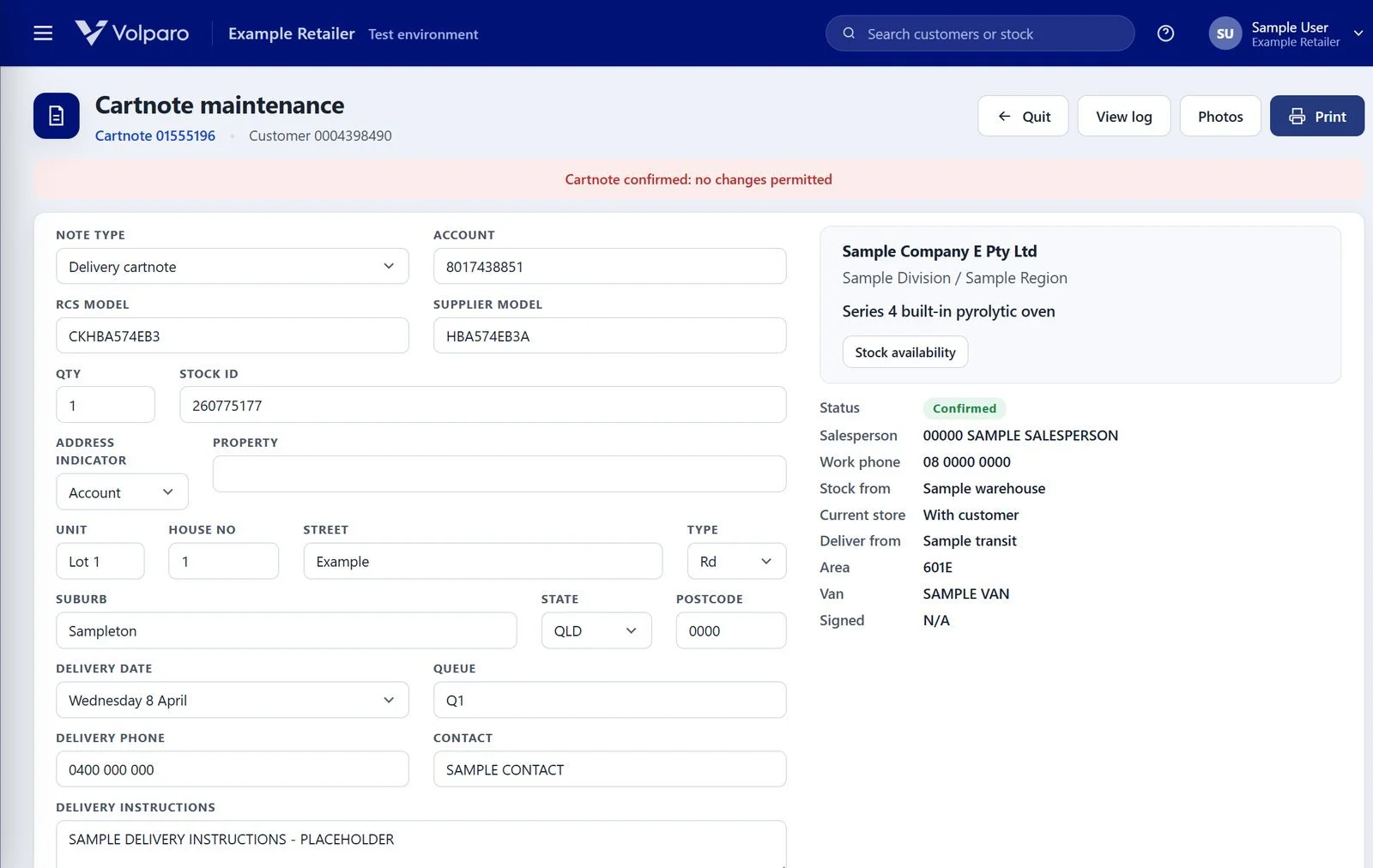Click the Test environment label

(423, 34)
